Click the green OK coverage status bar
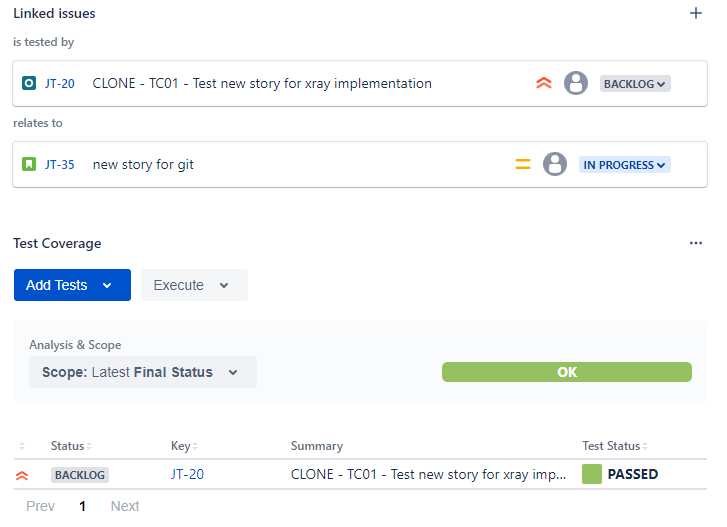This screenshot has height=527, width=727. coord(567,372)
